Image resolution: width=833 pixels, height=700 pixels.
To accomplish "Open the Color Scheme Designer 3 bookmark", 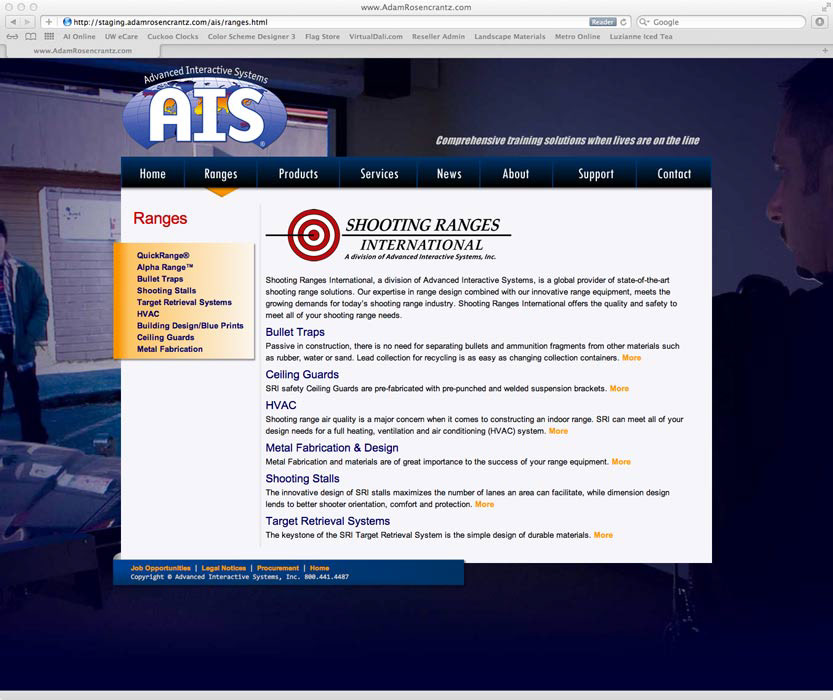I will (251, 37).
